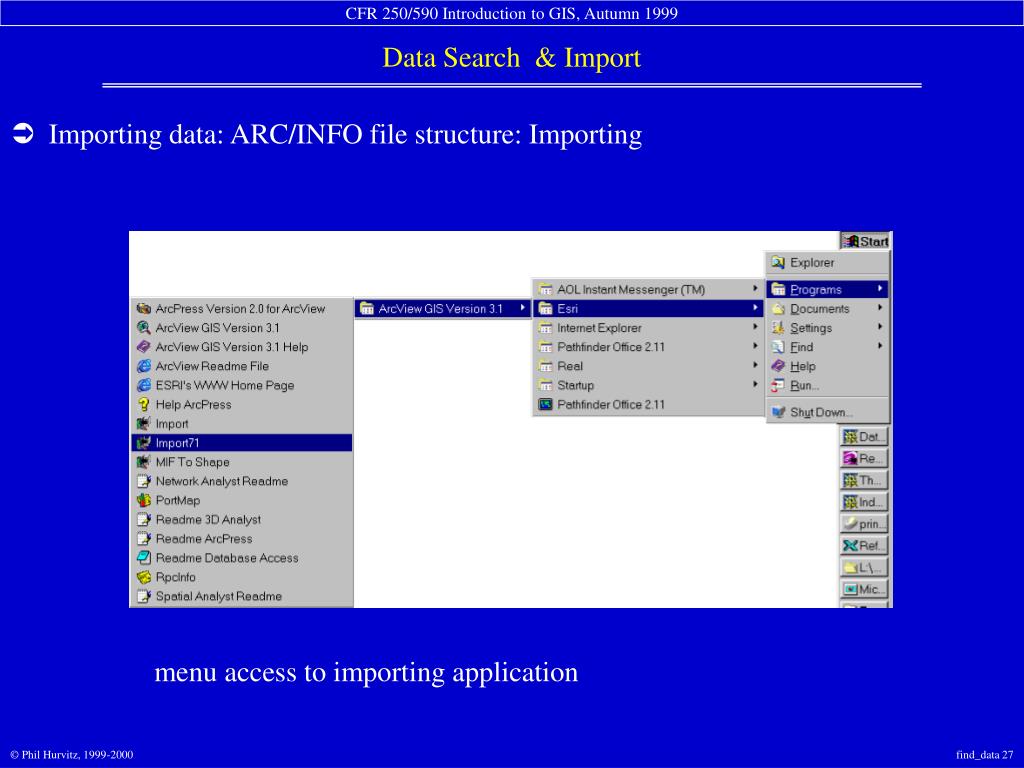Click the Documents folder icon

[778, 308]
